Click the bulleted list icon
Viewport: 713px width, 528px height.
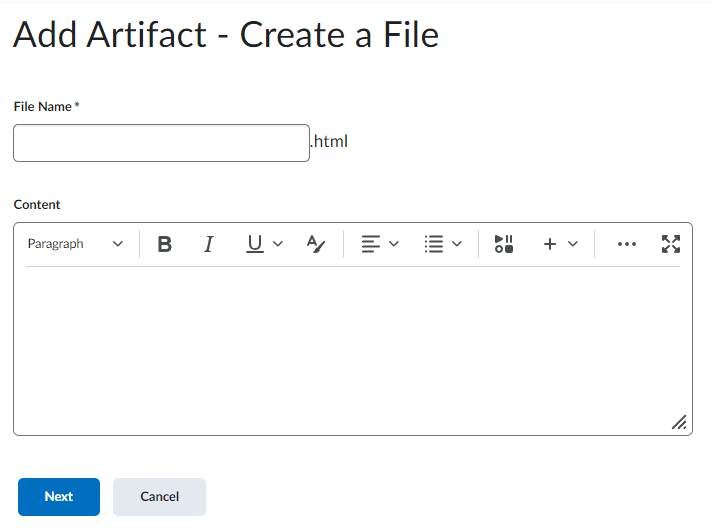433,244
